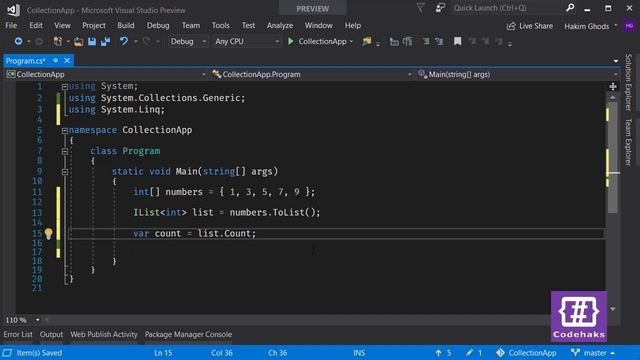Click the Quick Launch search magnifier icon
640x360 pixels.
[570, 7]
